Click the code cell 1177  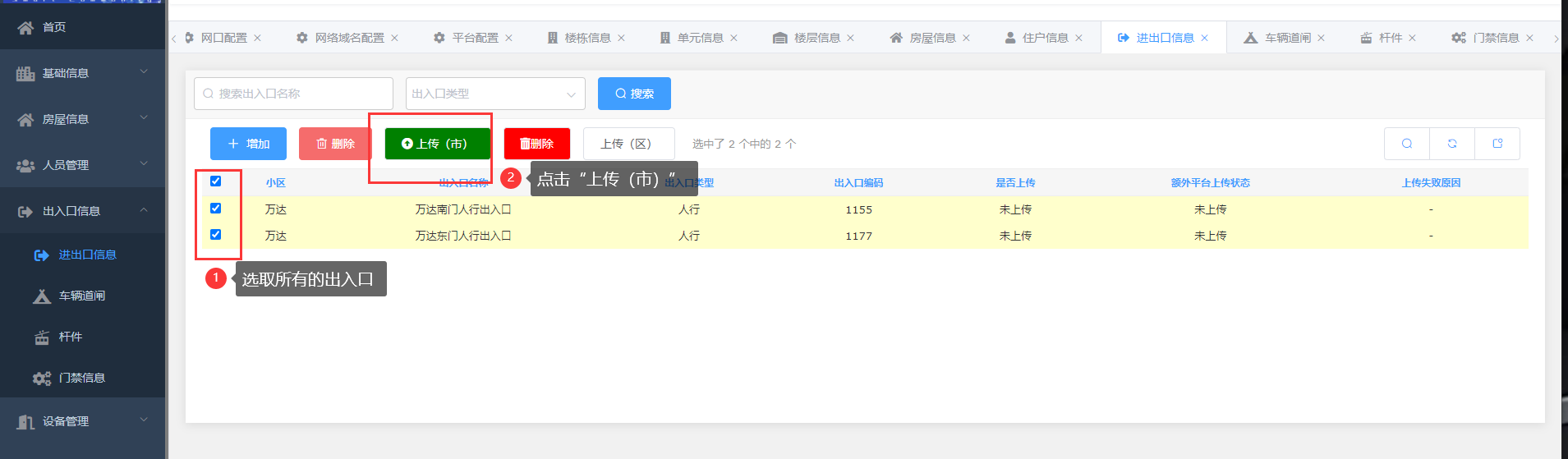[x=858, y=236]
